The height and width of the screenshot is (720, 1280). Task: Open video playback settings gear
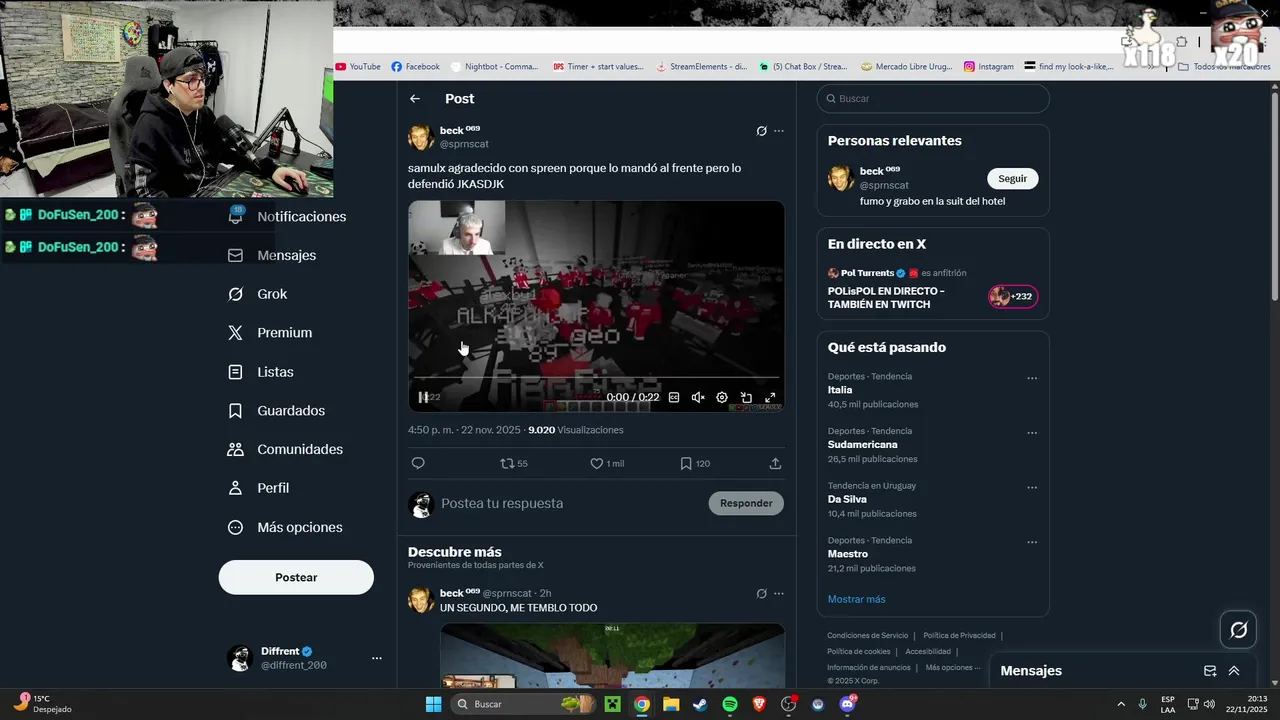722,397
